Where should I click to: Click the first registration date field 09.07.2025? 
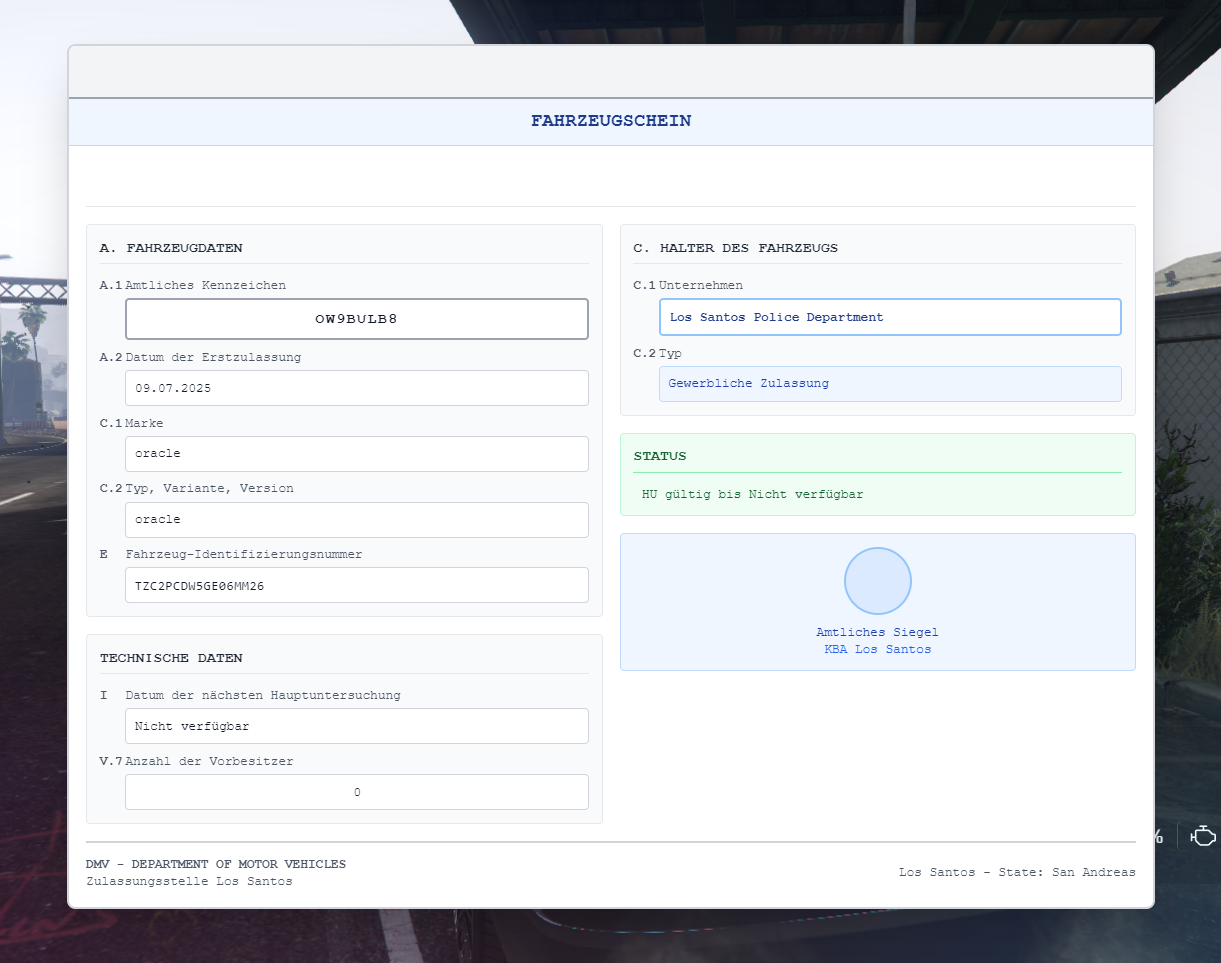pos(356,388)
